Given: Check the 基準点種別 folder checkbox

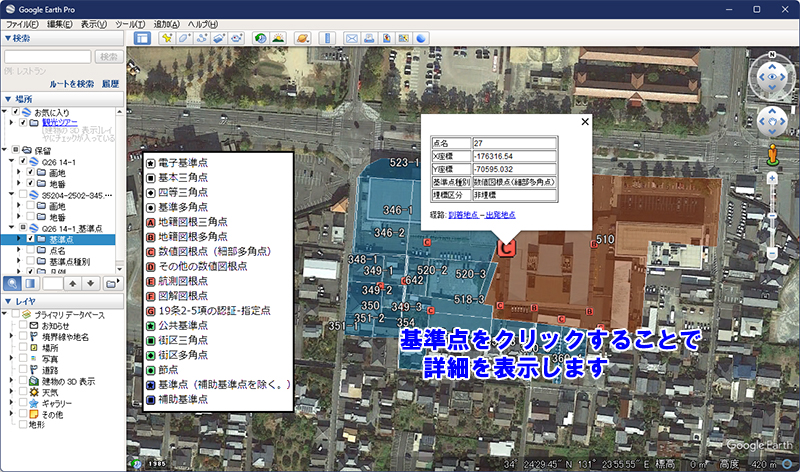Looking at the screenshot, I should click(x=31, y=261).
